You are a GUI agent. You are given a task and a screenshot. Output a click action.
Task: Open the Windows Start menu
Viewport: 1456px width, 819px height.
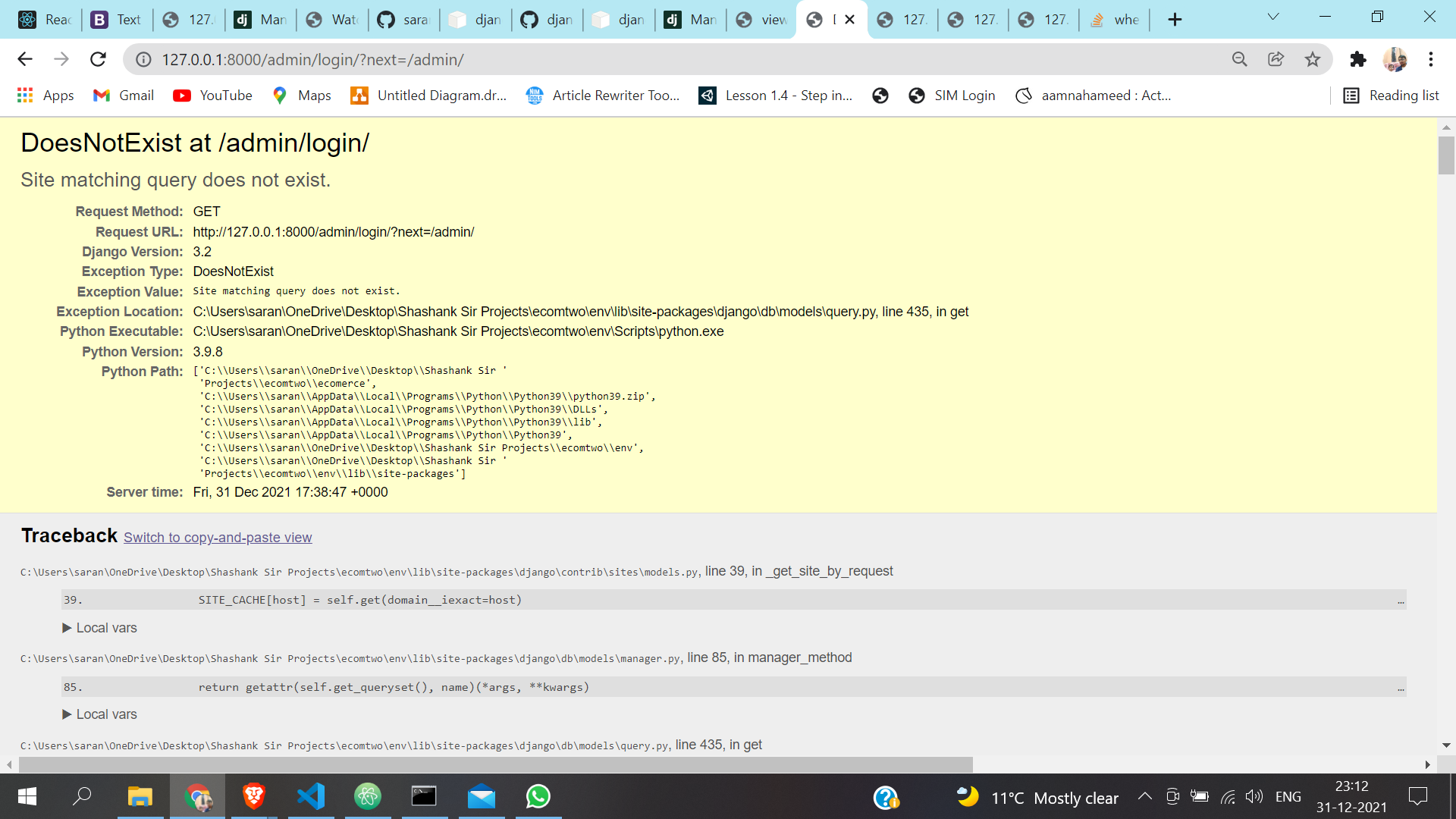tap(27, 796)
